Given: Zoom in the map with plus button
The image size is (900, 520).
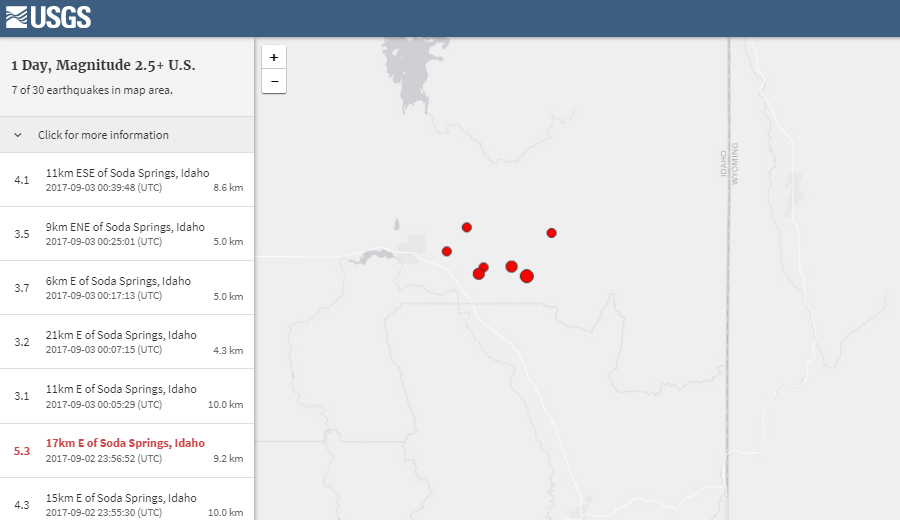Looking at the screenshot, I should point(274,57).
